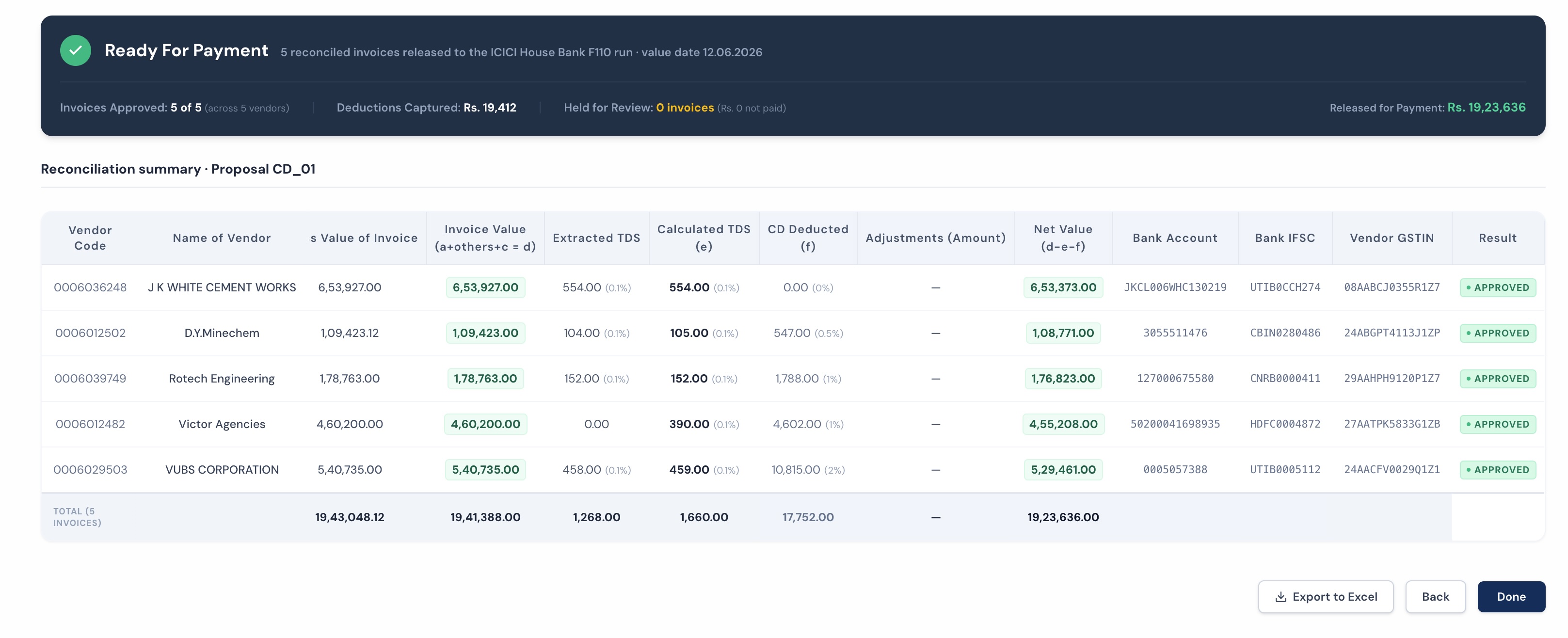The image size is (1568, 638).
Task: Click the Released for Payment Rs. 19,23,636 amount
Action: point(1486,108)
